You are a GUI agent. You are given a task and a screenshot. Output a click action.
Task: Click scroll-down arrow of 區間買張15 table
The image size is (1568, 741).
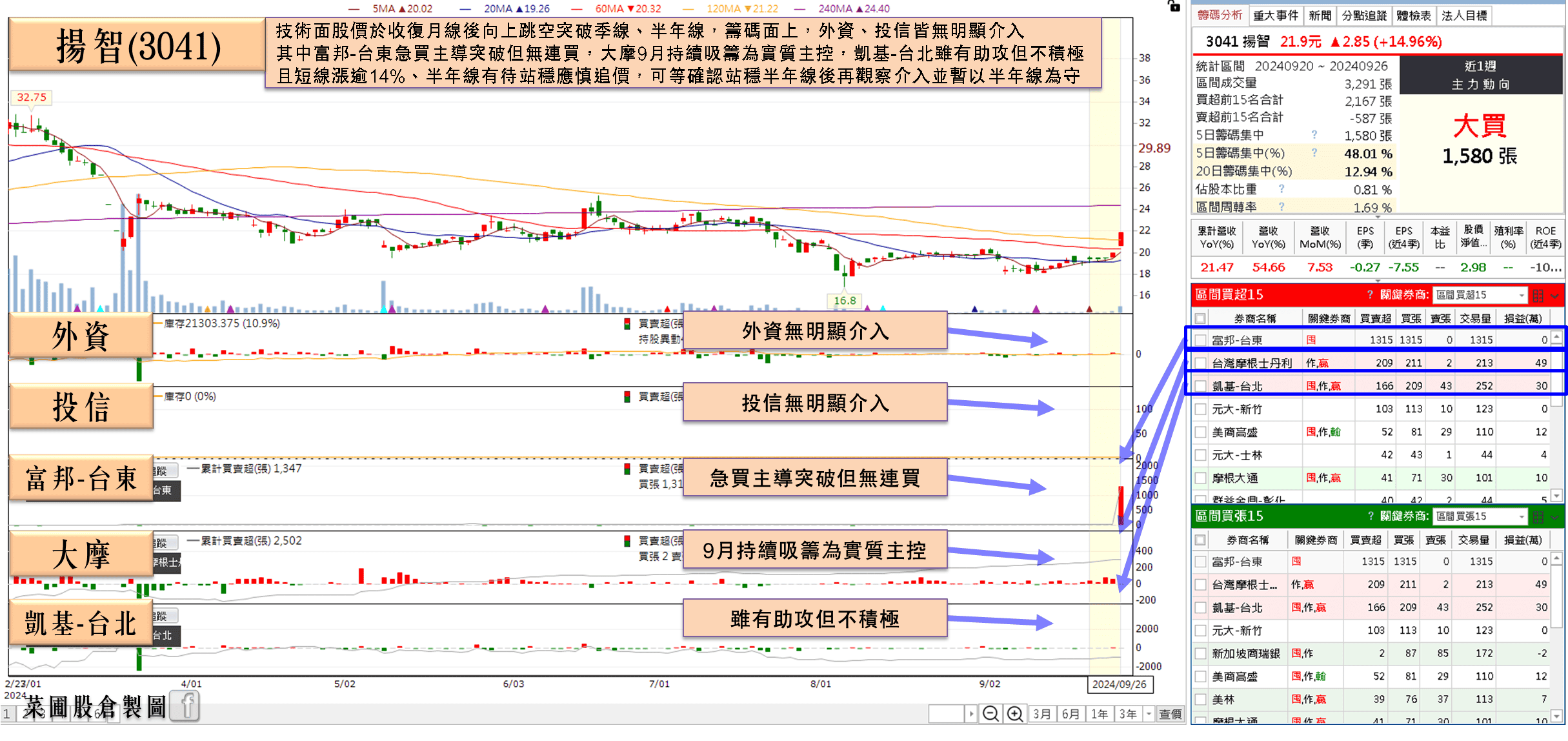point(1556,716)
